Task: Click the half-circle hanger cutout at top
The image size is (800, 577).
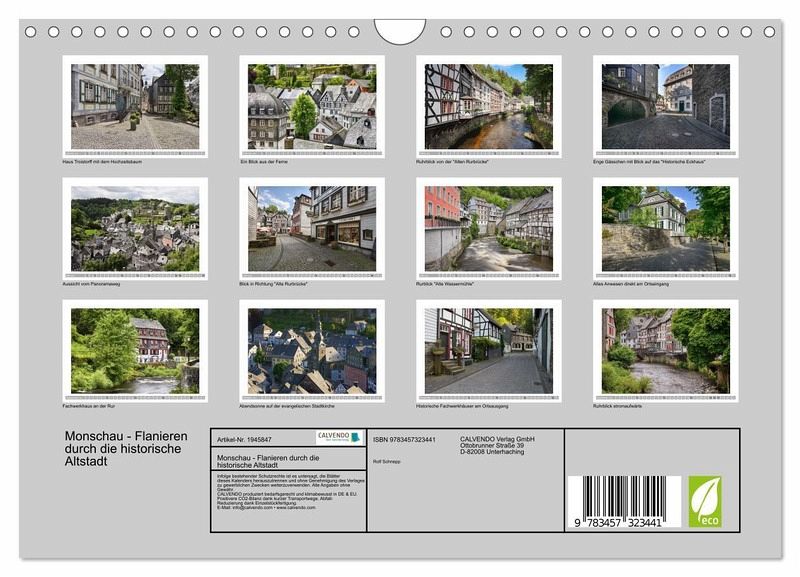Action: click(x=400, y=30)
